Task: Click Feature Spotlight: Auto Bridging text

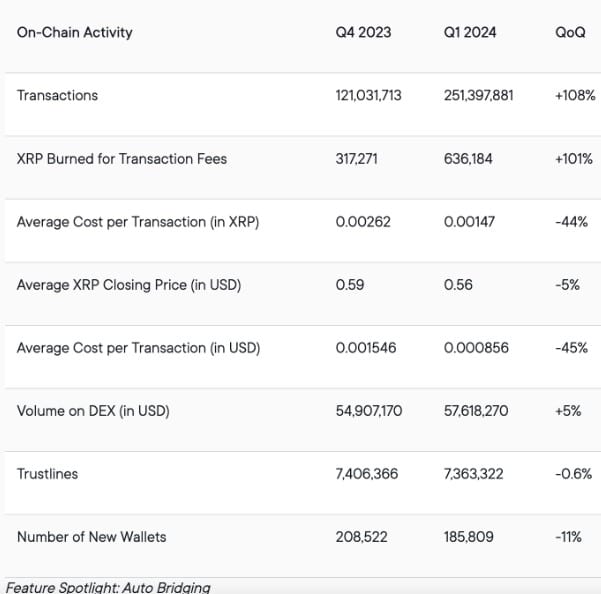Action: coord(108,587)
